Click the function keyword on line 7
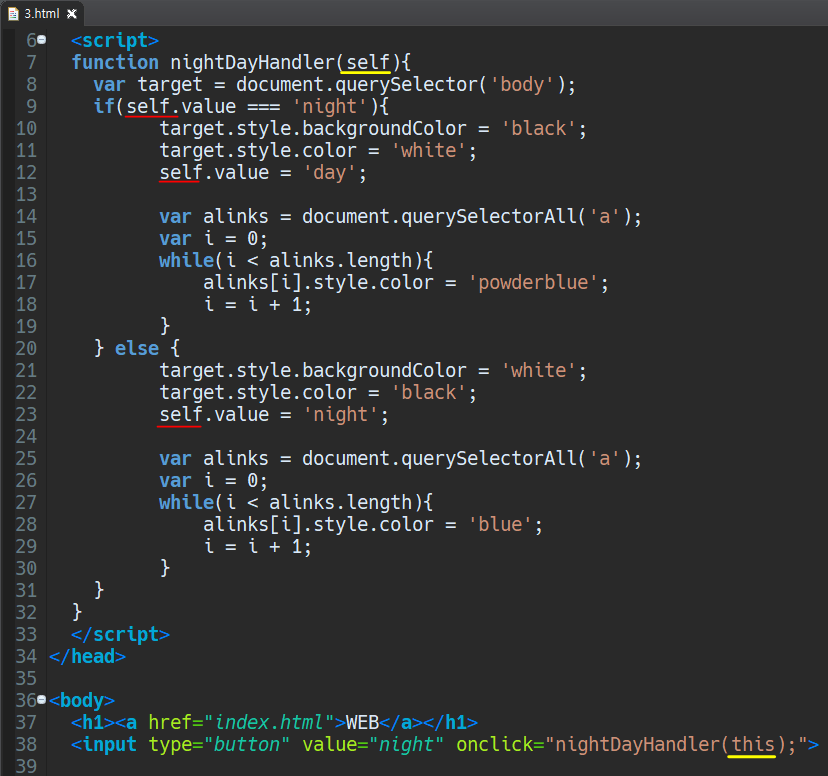Screen dimensions: 828x776 pos(115,62)
